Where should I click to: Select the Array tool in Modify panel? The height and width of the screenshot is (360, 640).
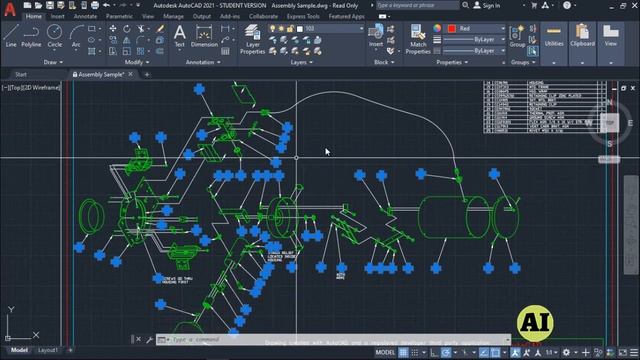(141, 51)
